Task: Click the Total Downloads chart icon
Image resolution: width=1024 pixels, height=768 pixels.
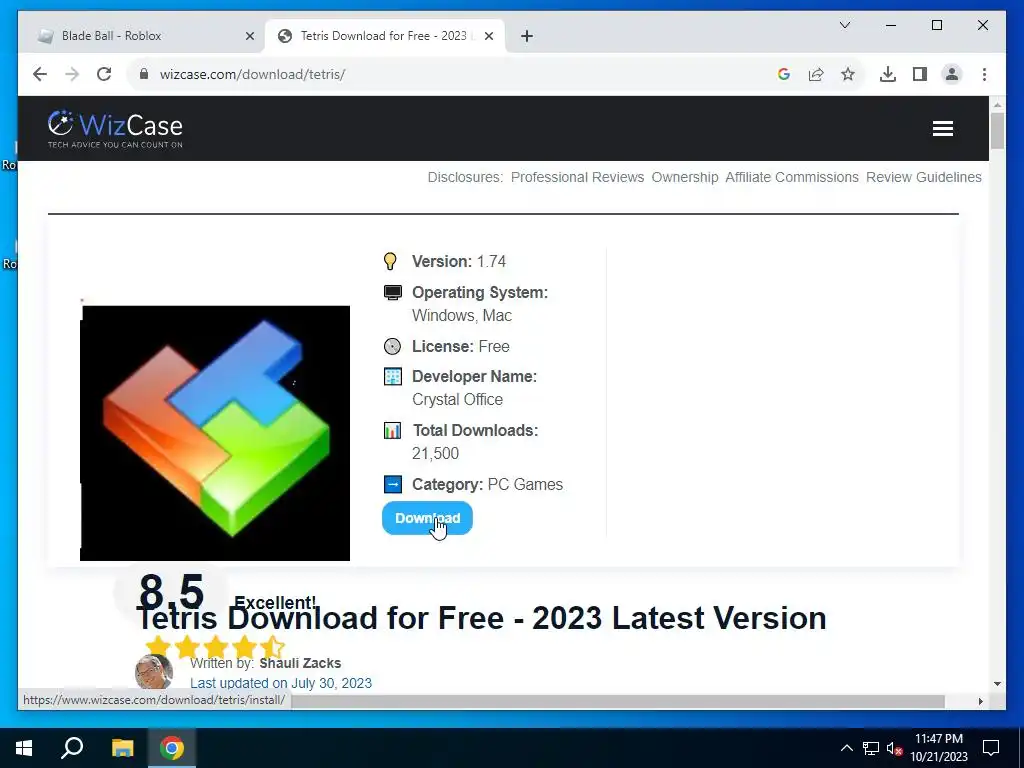Action: point(392,430)
